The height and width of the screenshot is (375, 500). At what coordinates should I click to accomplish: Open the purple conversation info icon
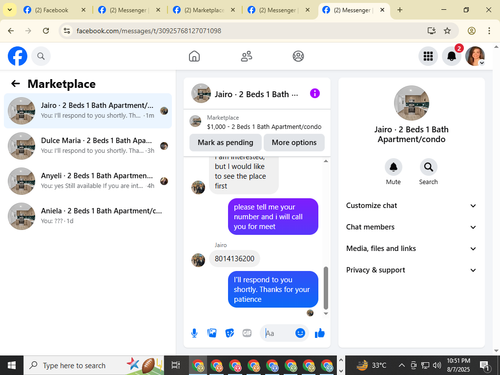click(x=315, y=93)
